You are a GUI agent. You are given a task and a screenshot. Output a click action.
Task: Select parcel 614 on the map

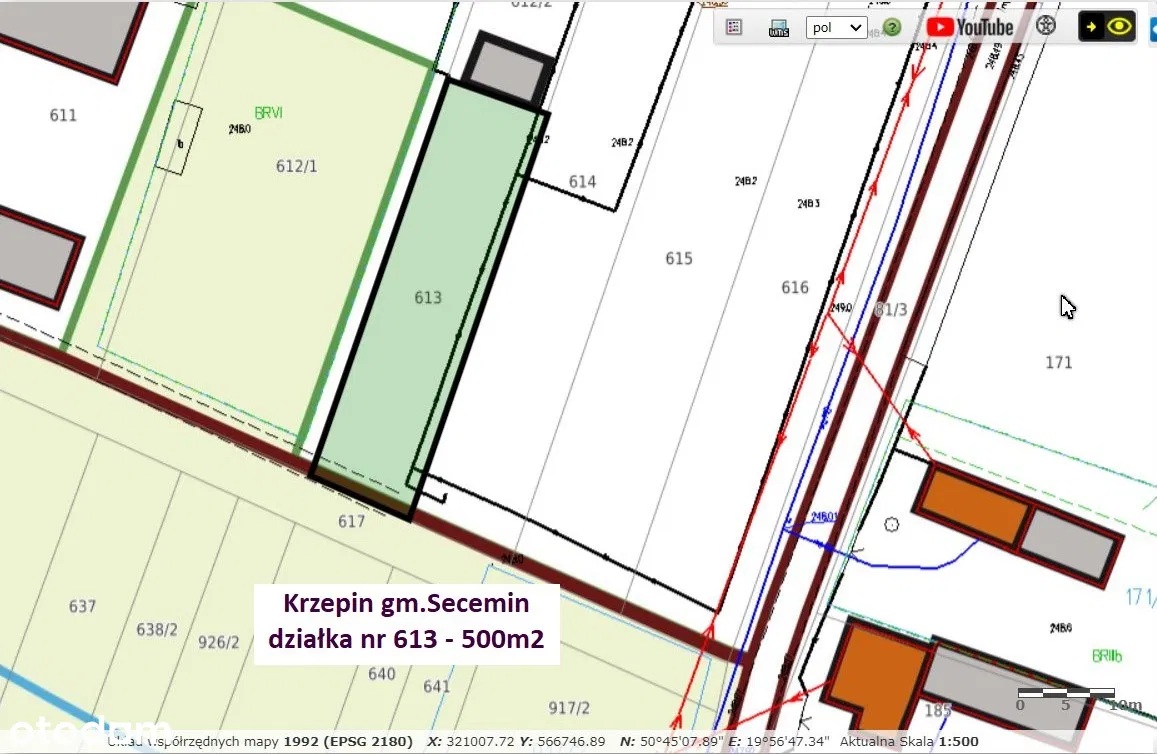[x=582, y=181]
